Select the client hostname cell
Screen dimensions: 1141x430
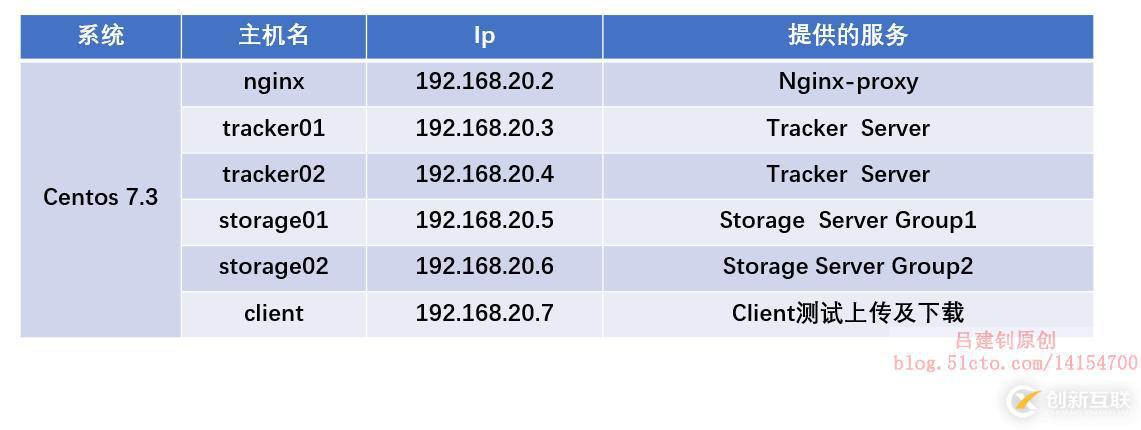tap(273, 313)
